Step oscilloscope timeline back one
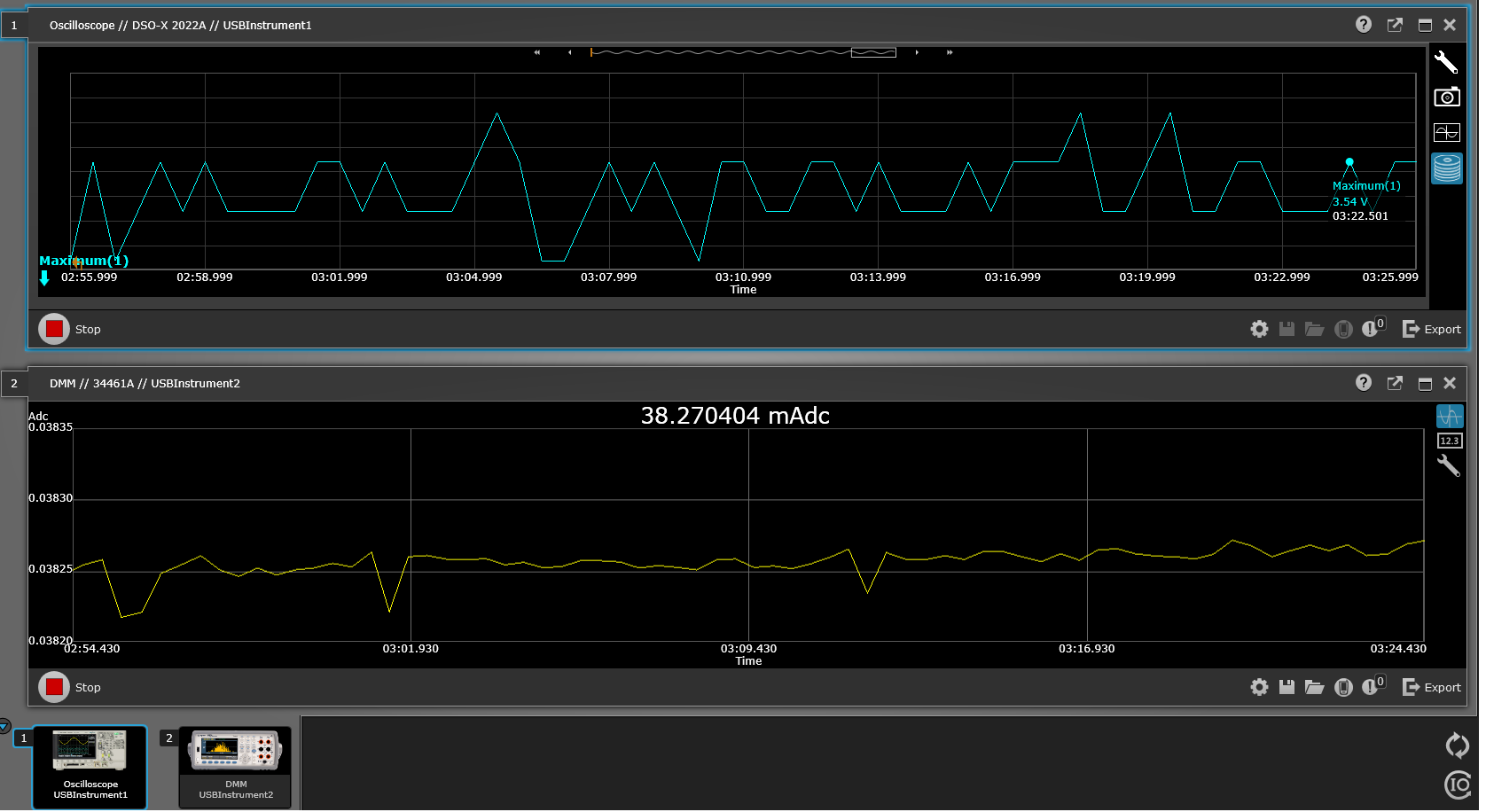The image size is (1486, 812). 569,52
